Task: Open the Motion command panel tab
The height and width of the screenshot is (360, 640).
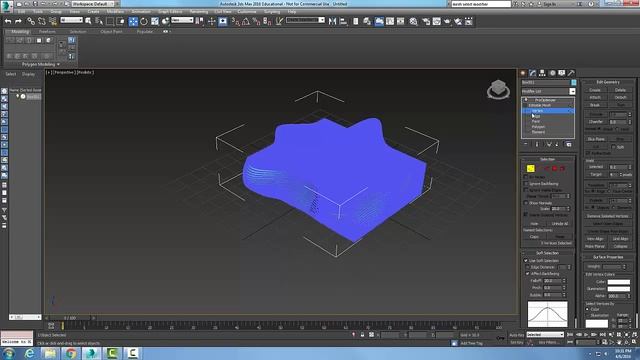Action: tap(552, 73)
